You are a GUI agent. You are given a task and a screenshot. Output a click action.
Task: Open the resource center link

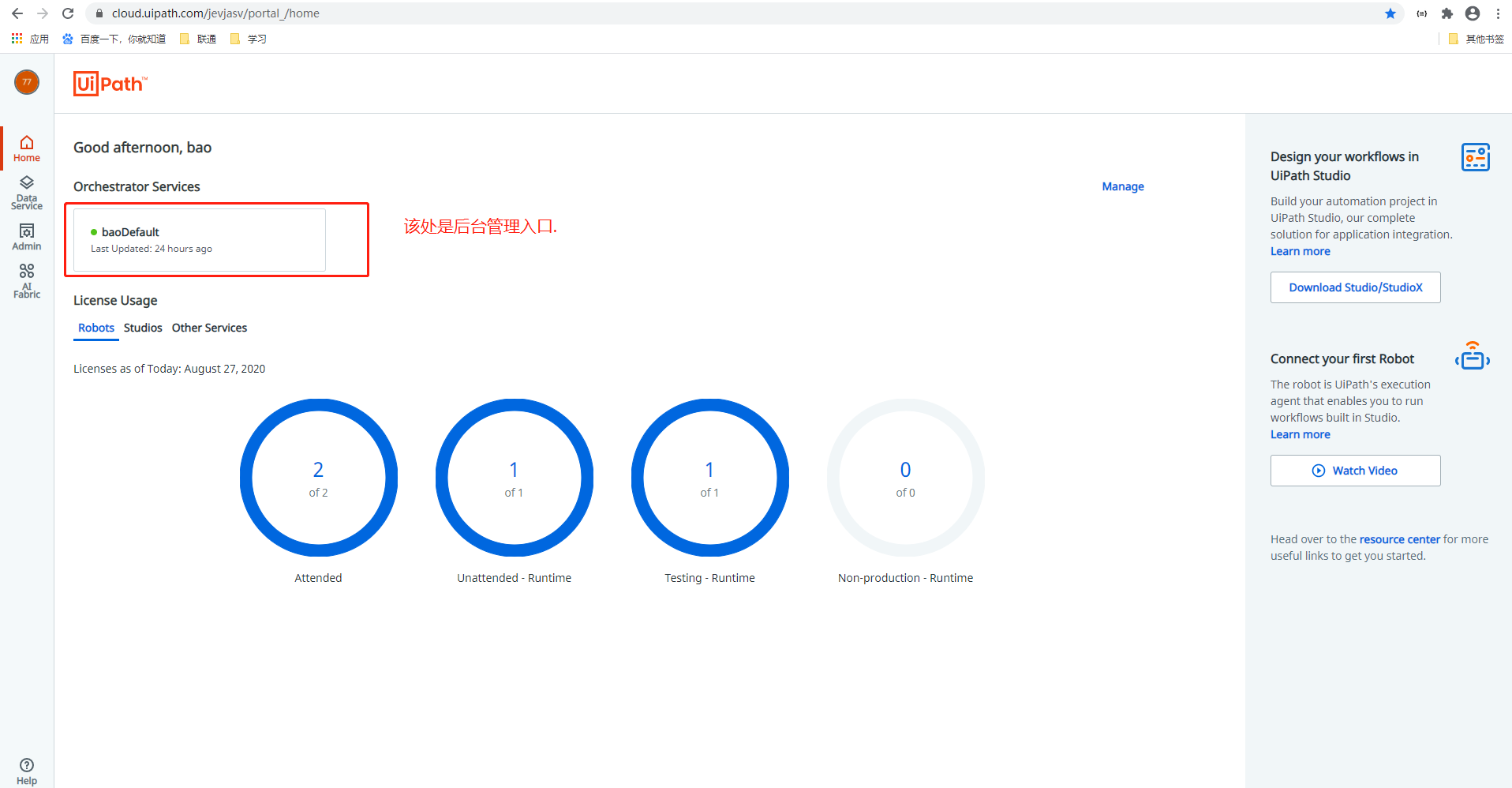[1399, 538]
